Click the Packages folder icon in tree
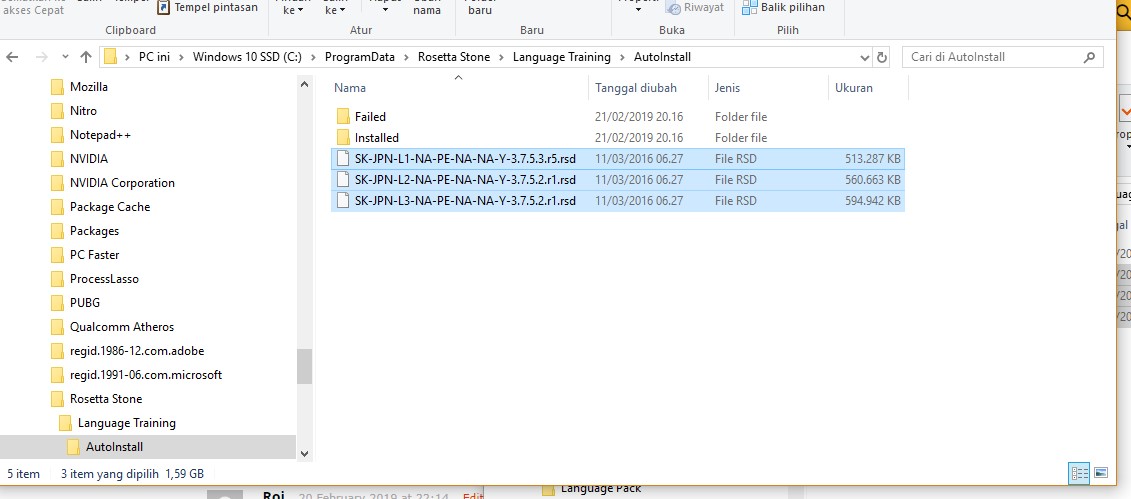This screenshot has height=499, width=1131. click(58, 231)
